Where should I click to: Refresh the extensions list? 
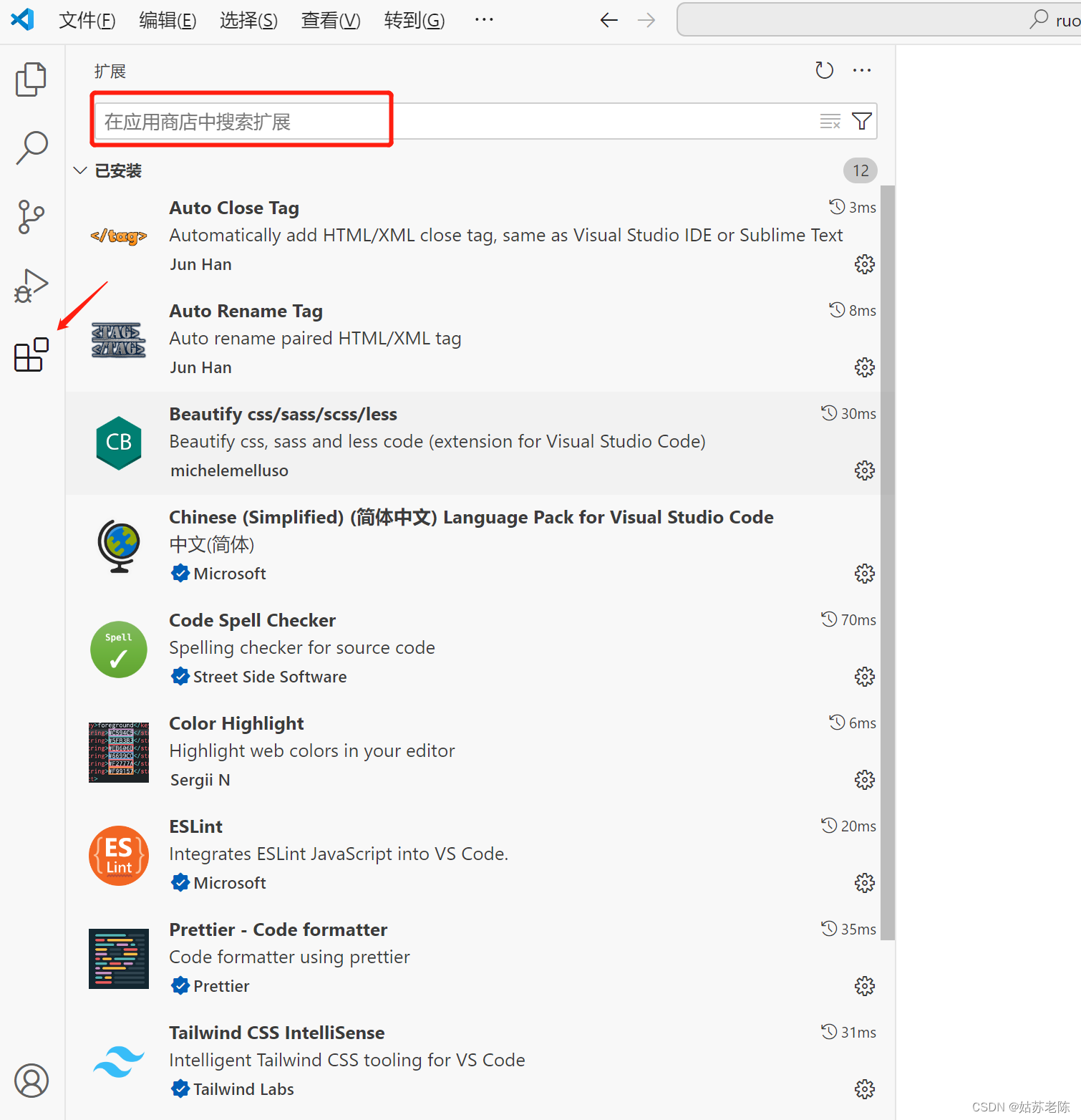pyautogui.click(x=825, y=70)
